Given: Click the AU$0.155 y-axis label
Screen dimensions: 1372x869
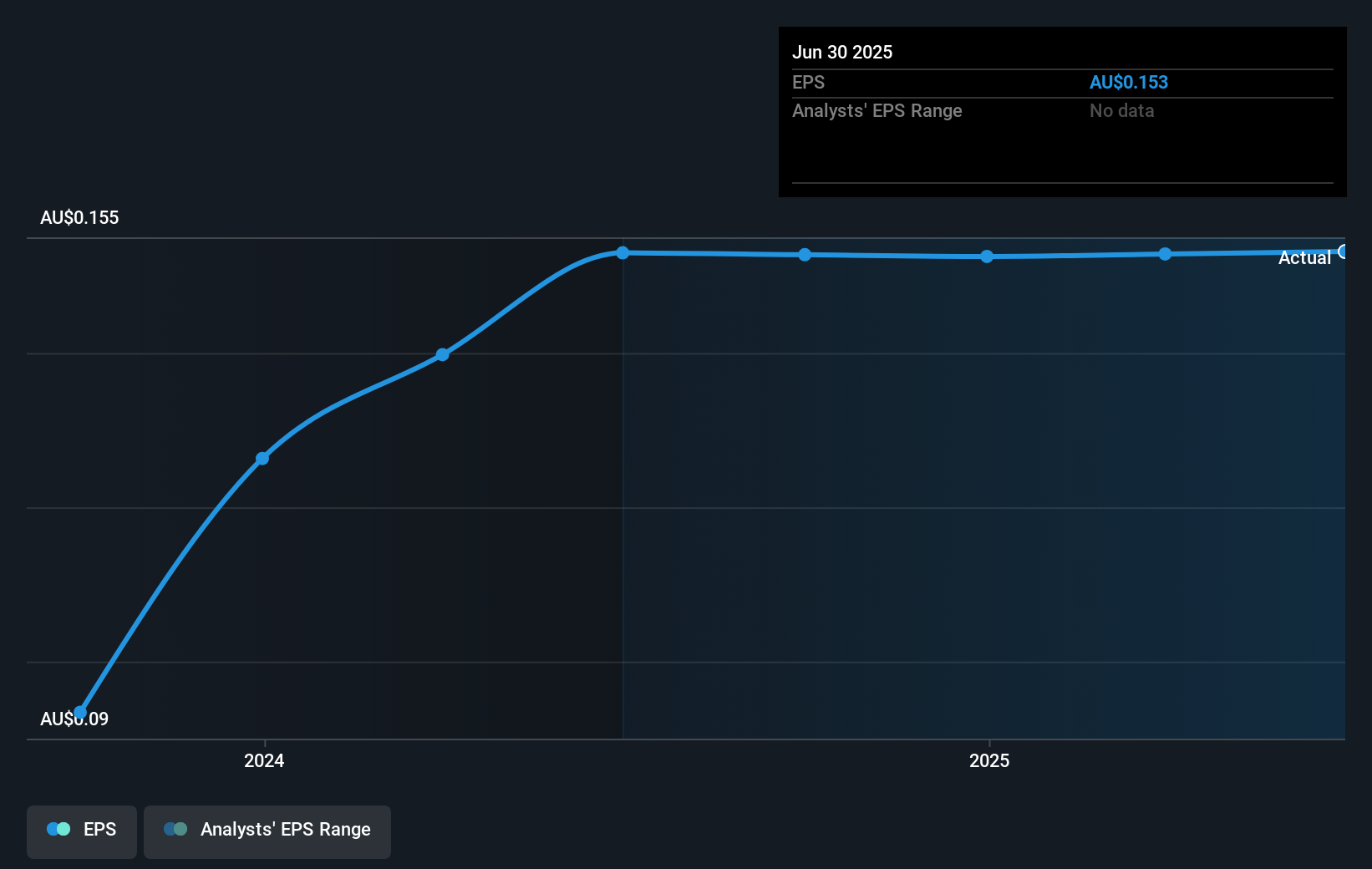Looking at the screenshot, I should tap(79, 217).
